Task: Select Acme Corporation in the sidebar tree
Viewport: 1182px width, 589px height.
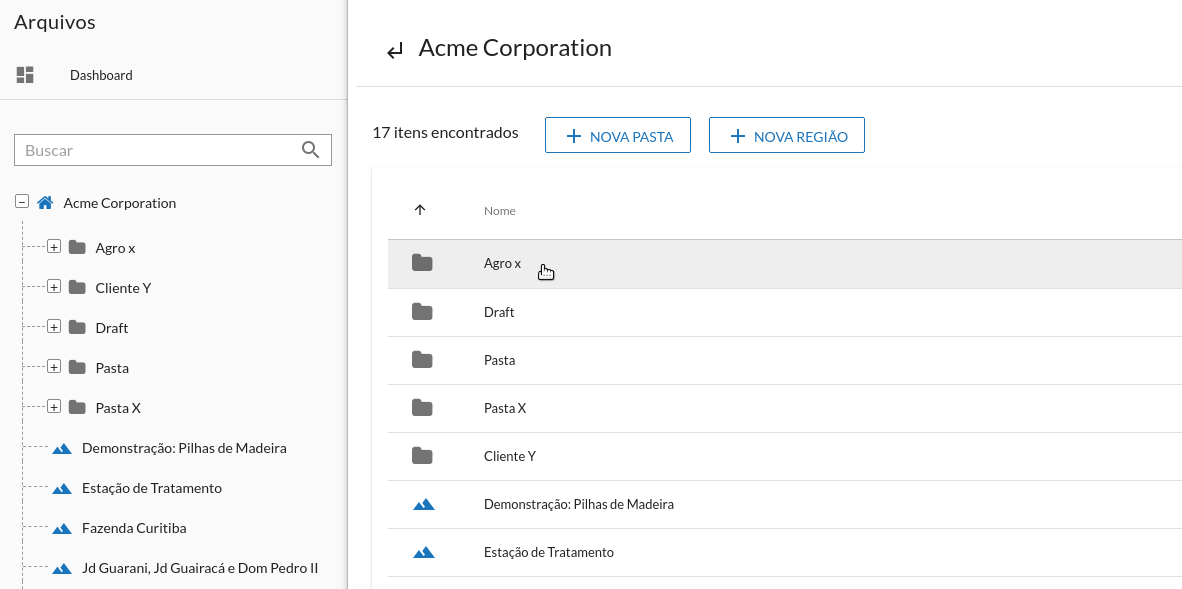Action: point(120,203)
